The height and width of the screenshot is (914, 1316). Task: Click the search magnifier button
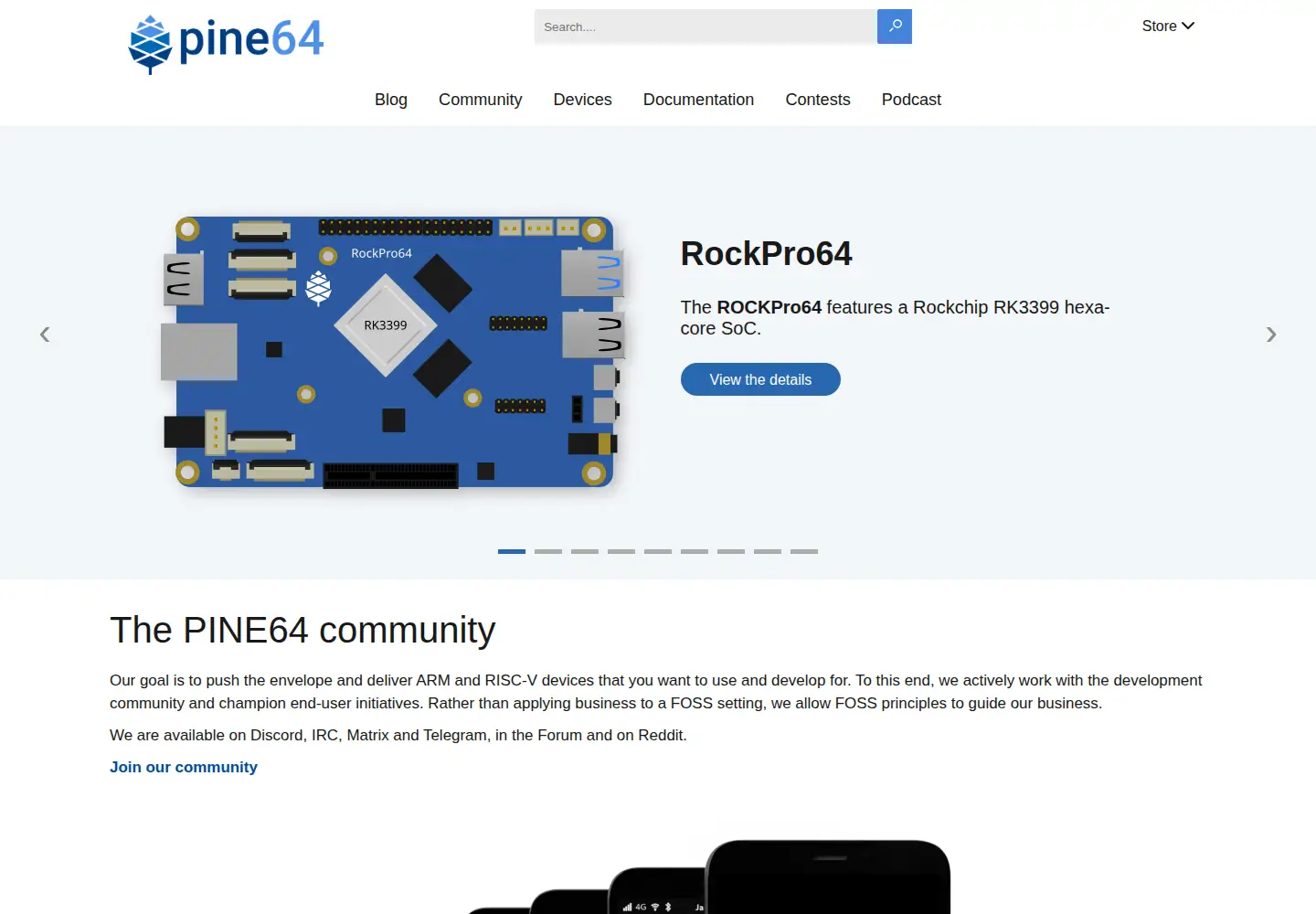pos(895,27)
